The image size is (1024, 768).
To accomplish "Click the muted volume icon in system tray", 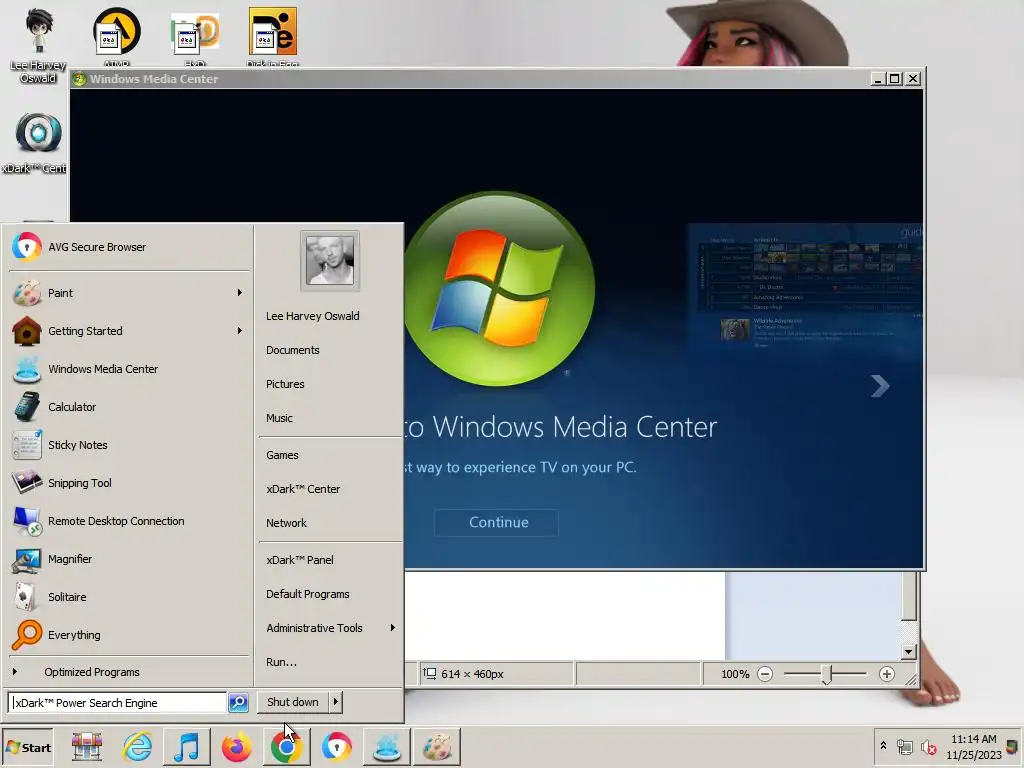I will (928, 746).
